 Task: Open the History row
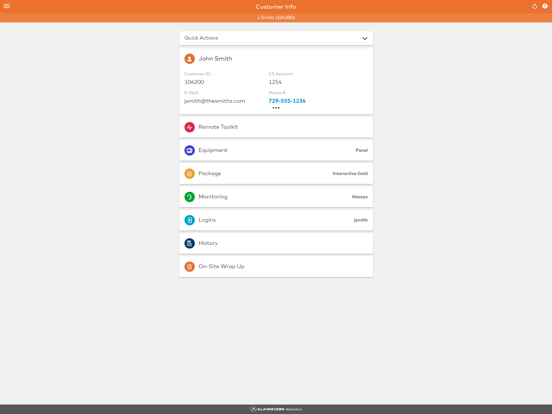pos(276,243)
